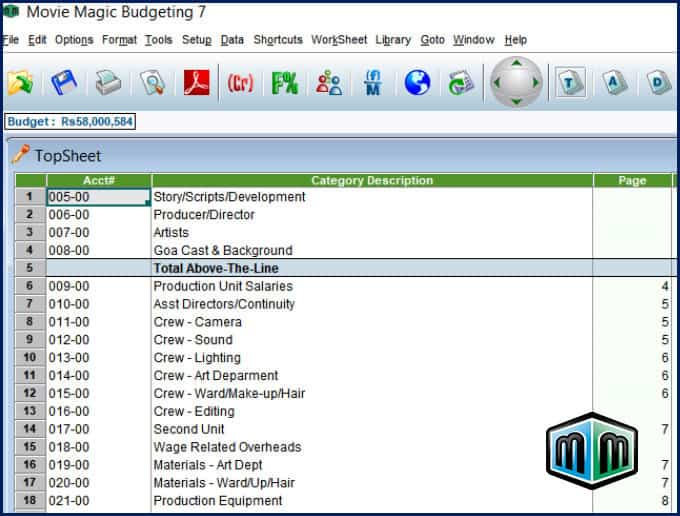This screenshot has width=680, height=516.
Task: Click the TopSheet pin icon
Action: (20, 154)
